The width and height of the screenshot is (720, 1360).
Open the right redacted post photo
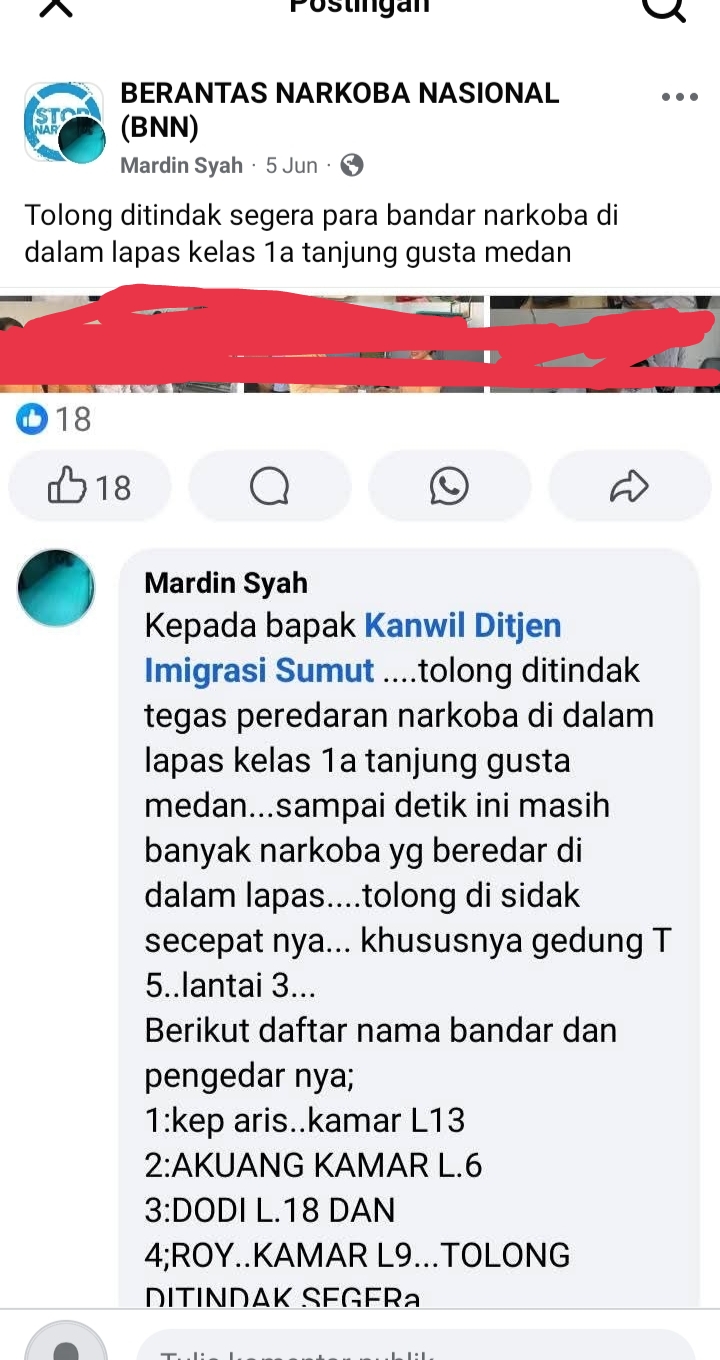pos(605,342)
